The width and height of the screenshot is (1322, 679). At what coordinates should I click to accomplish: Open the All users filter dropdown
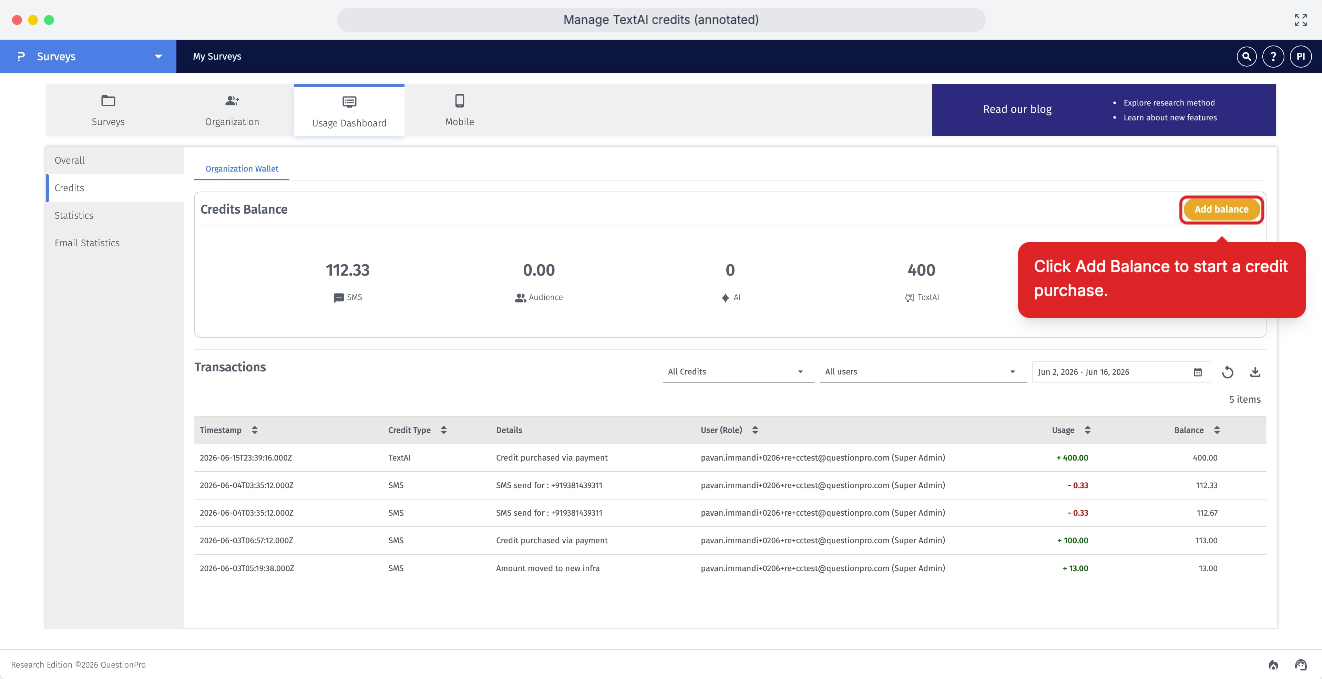tap(920, 372)
